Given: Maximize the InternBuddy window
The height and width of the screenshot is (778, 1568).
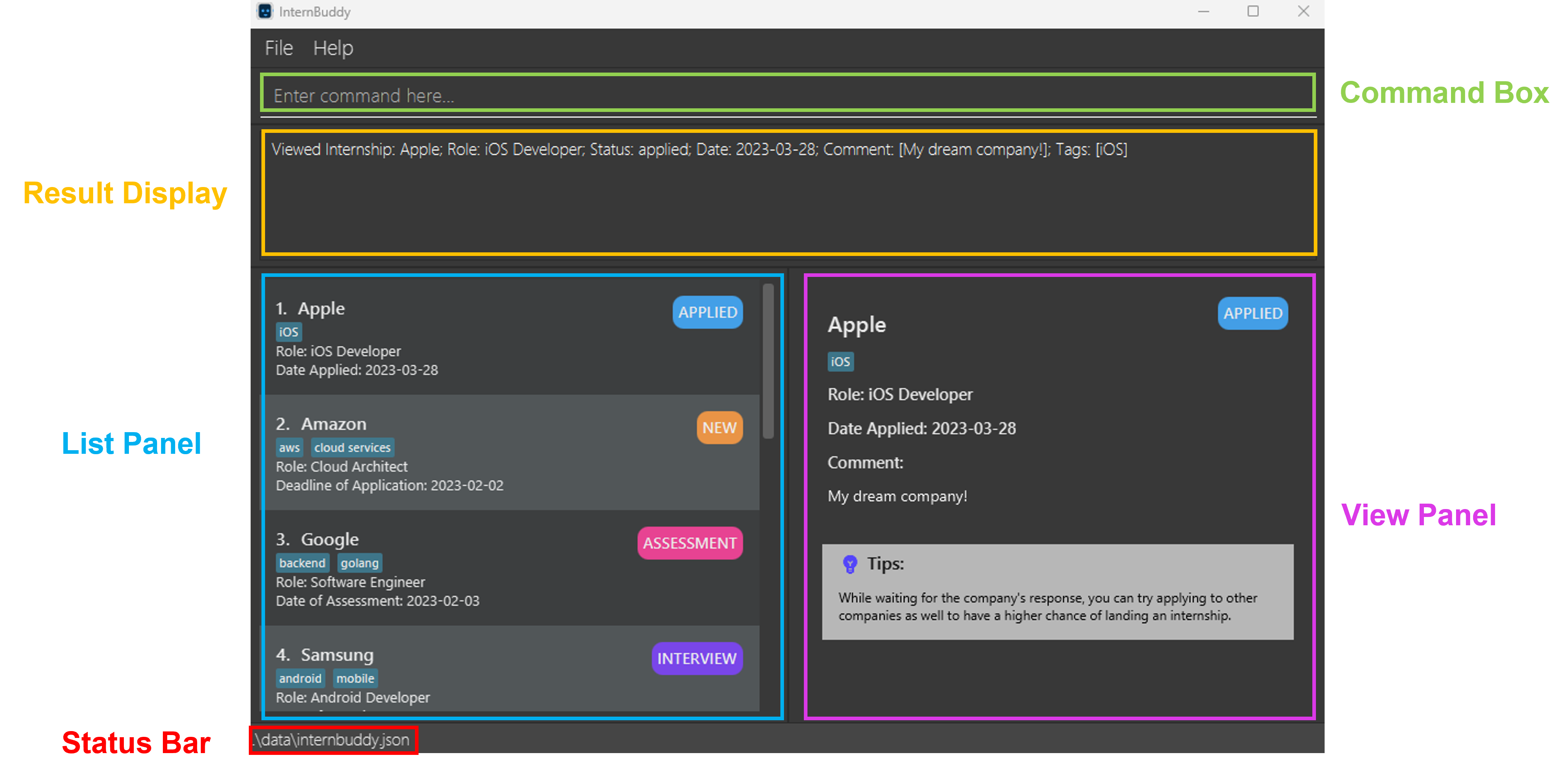Looking at the screenshot, I should coord(1253,12).
